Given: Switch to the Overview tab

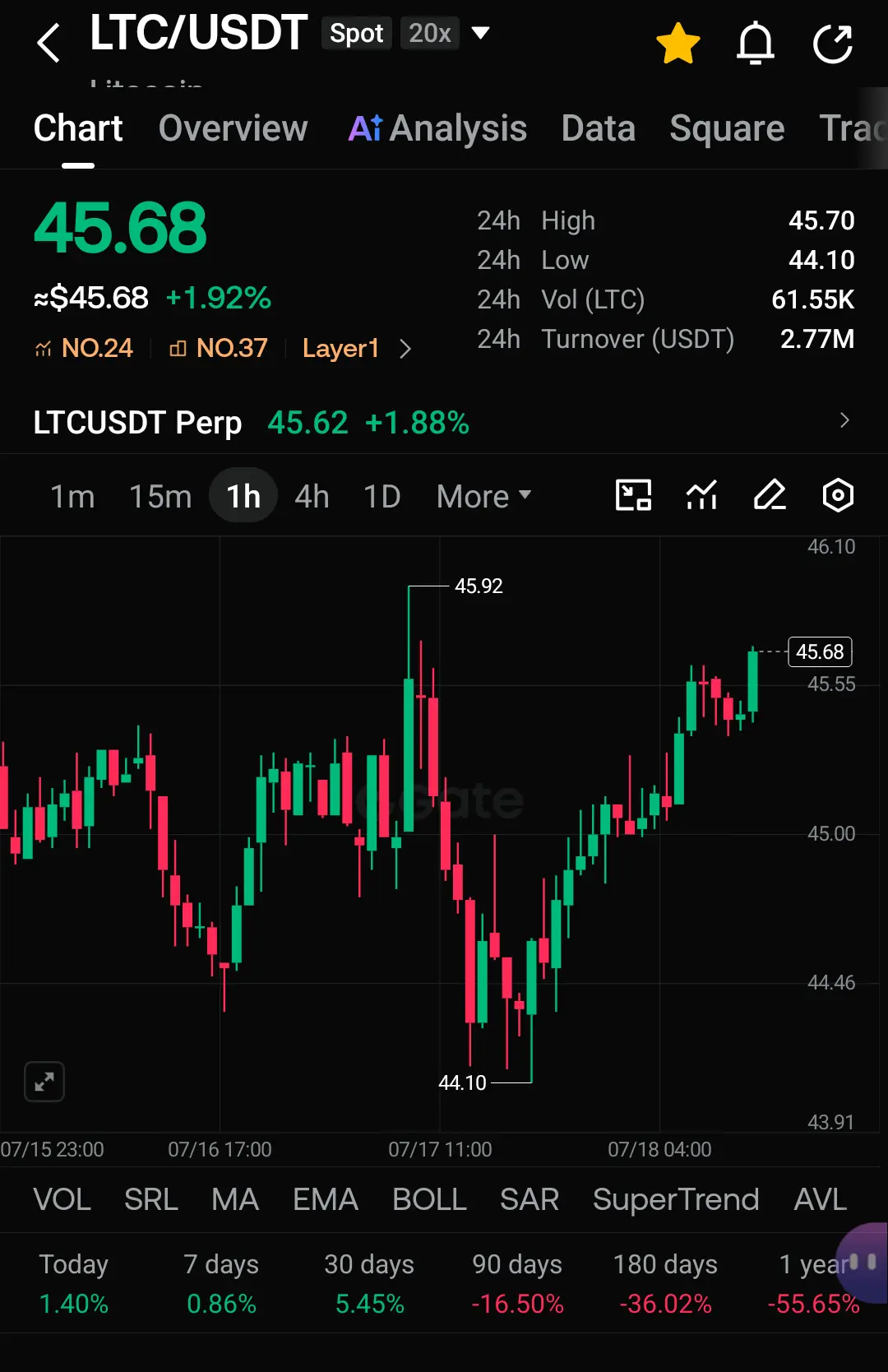Looking at the screenshot, I should pyautogui.click(x=233, y=128).
